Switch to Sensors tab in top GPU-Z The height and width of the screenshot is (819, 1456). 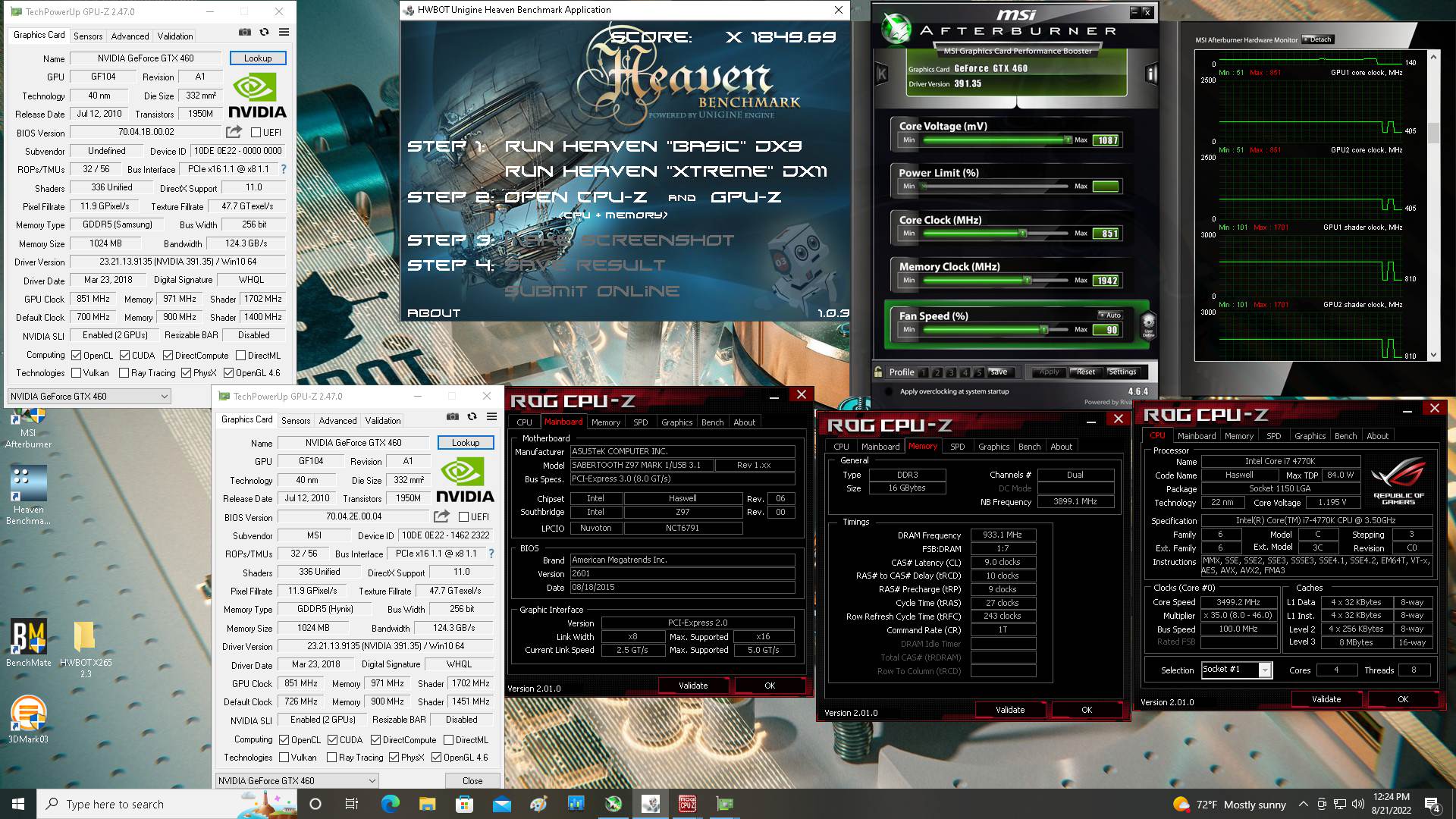tap(88, 36)
